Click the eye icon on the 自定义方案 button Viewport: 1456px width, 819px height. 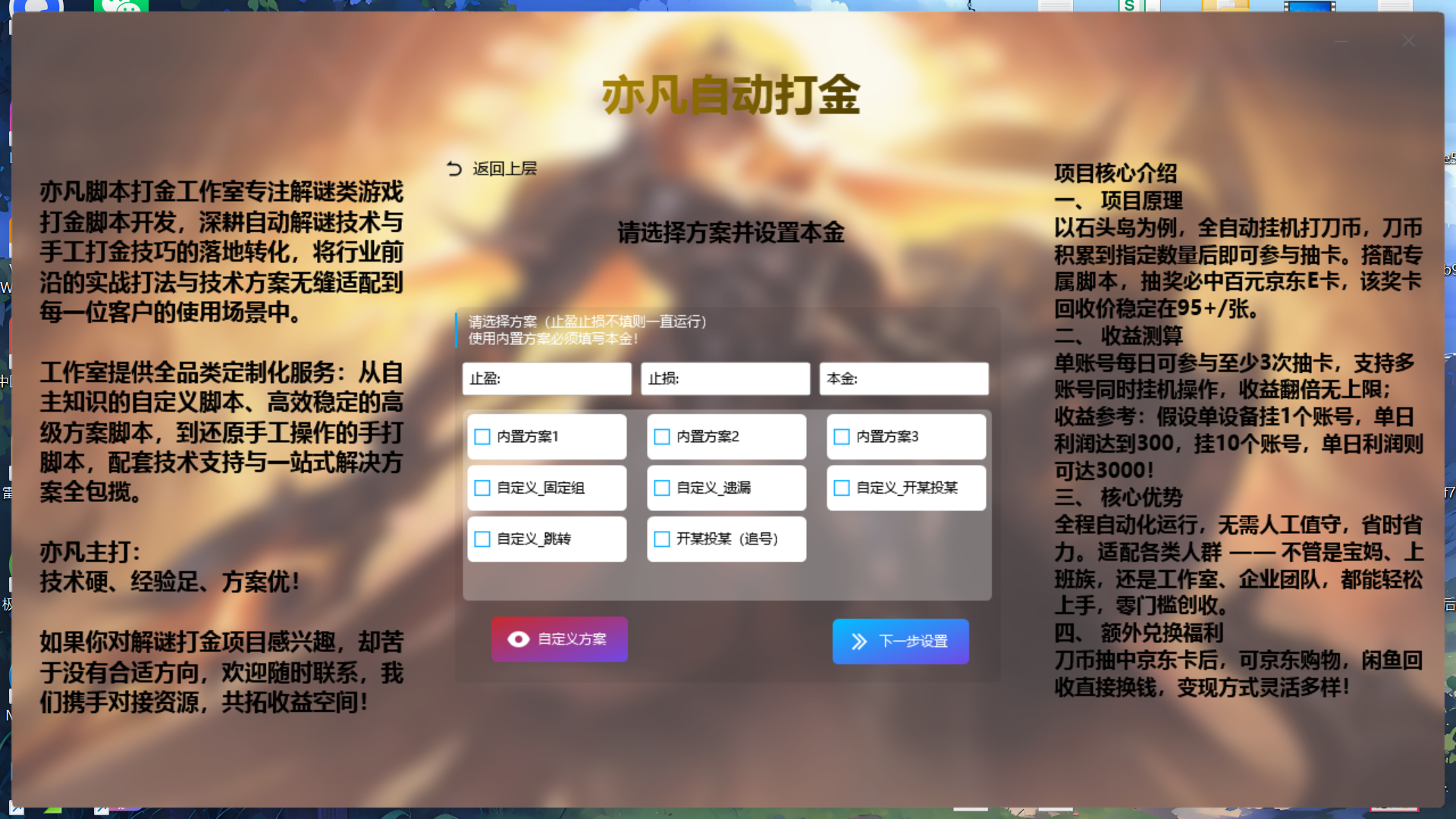(518, 639)
